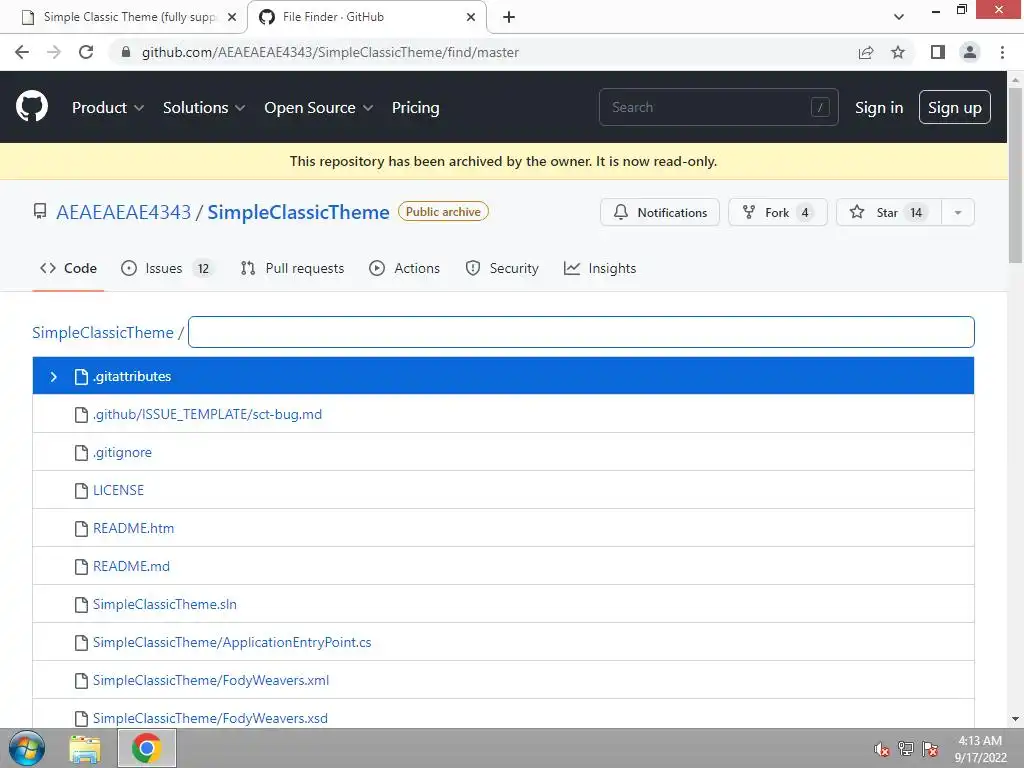1024x768 pixels.
Task: Click file icon beside FodyWeavers.xml
Action: (x=81, y=680)
